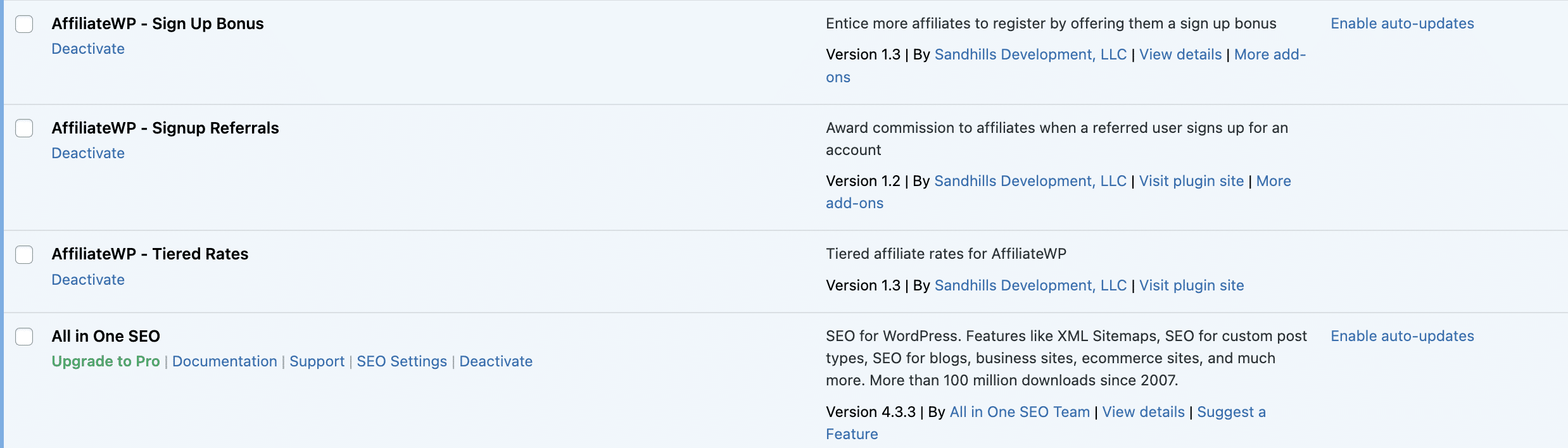Deactivate the AffiliateWP - Tiered Rates plugin
The height and width of the screenshot is (448, 1568).
click(x=88, y=280)
